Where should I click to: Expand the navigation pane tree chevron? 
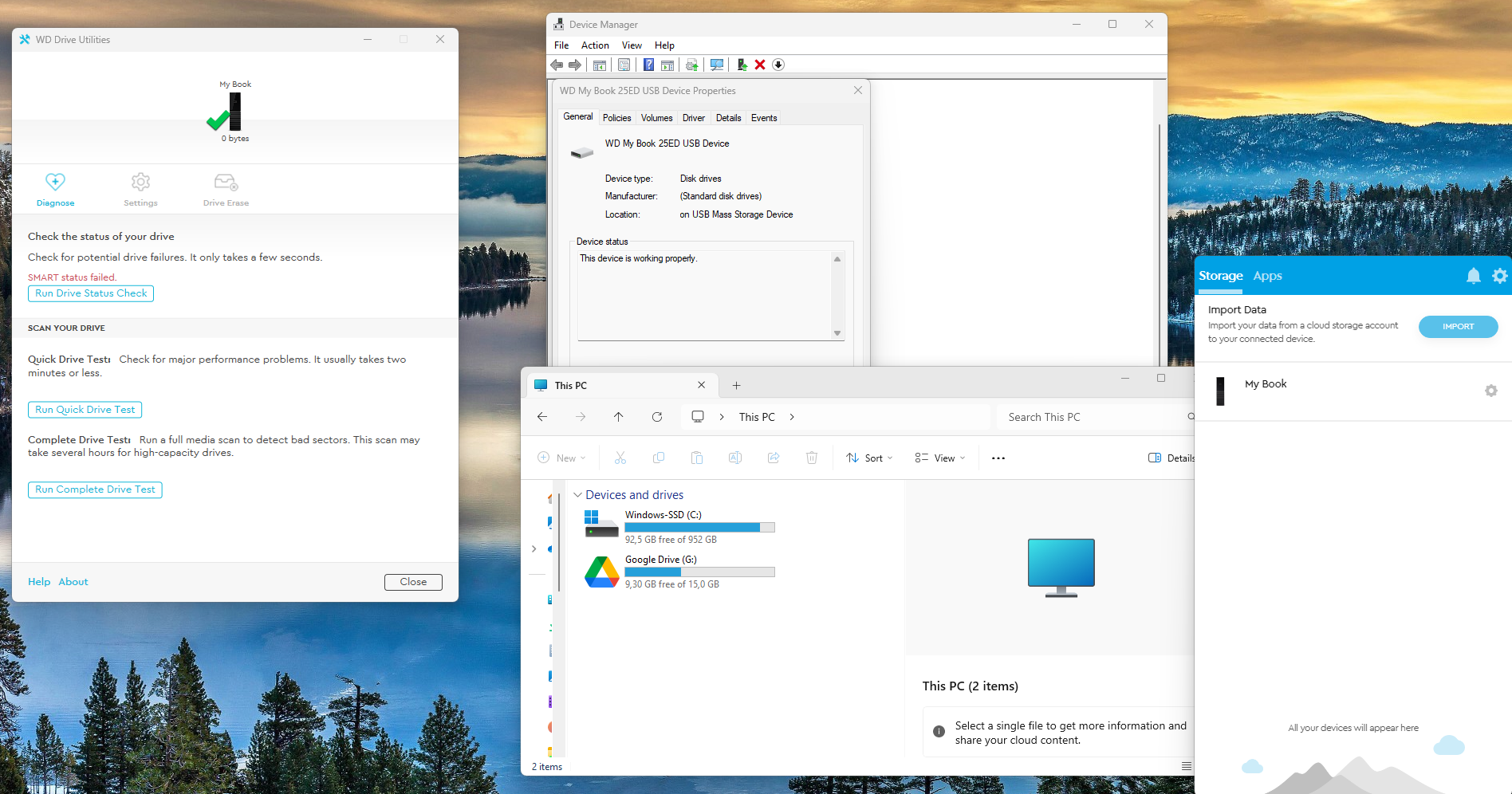pyautogui.click(x=534, y=548)
